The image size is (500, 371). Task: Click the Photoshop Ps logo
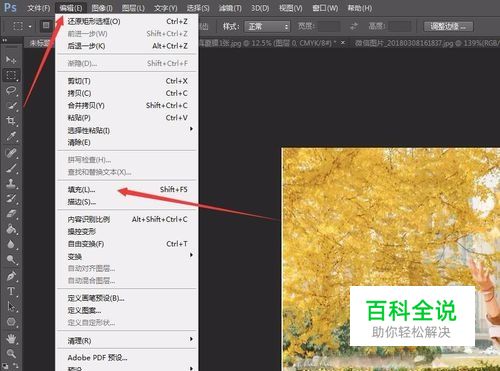[10, 7]
